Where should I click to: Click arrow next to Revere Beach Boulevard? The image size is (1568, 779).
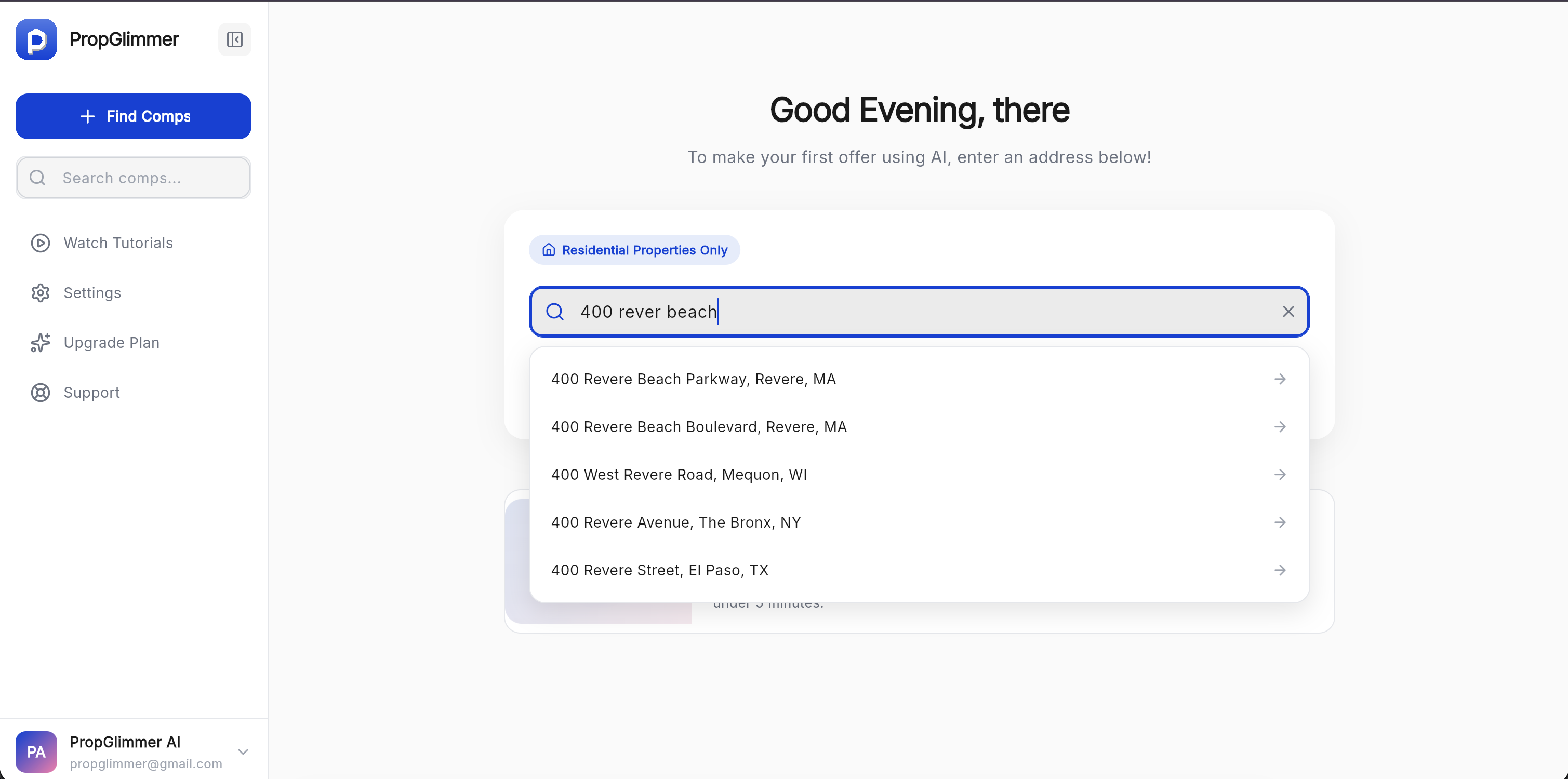click(1280, 426)
